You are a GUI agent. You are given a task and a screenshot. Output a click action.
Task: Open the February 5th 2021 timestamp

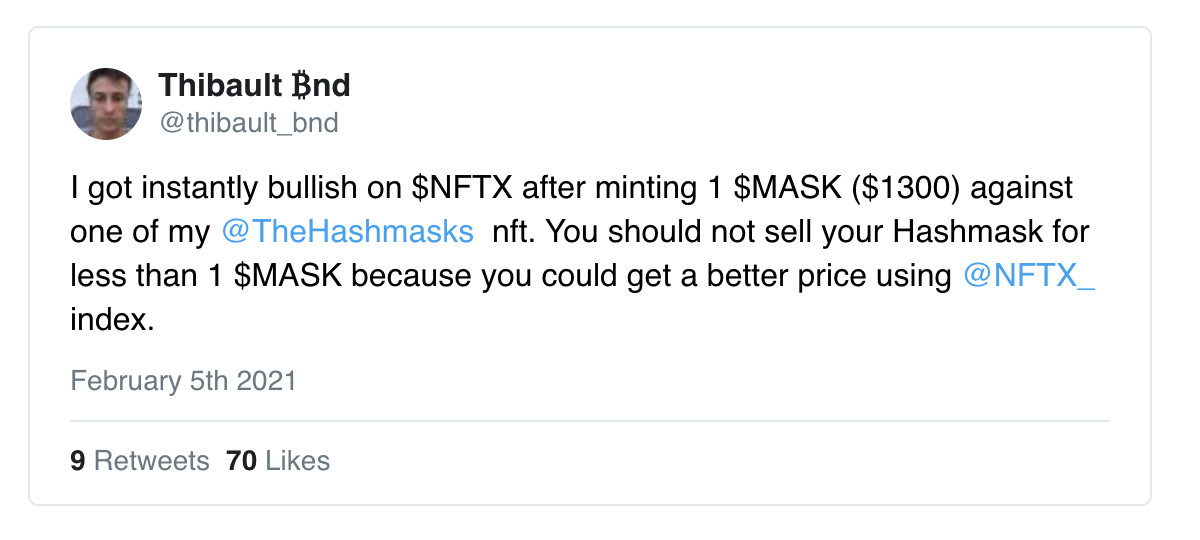click(184, 381)
